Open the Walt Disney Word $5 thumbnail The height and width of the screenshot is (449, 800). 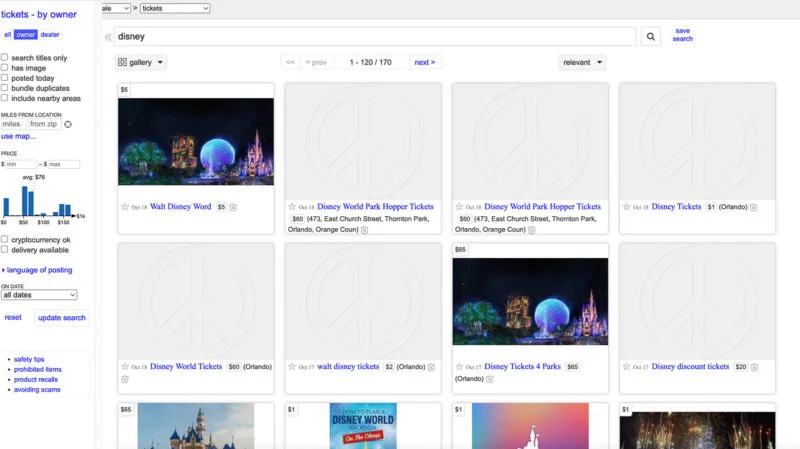click(x=196, y=141)
